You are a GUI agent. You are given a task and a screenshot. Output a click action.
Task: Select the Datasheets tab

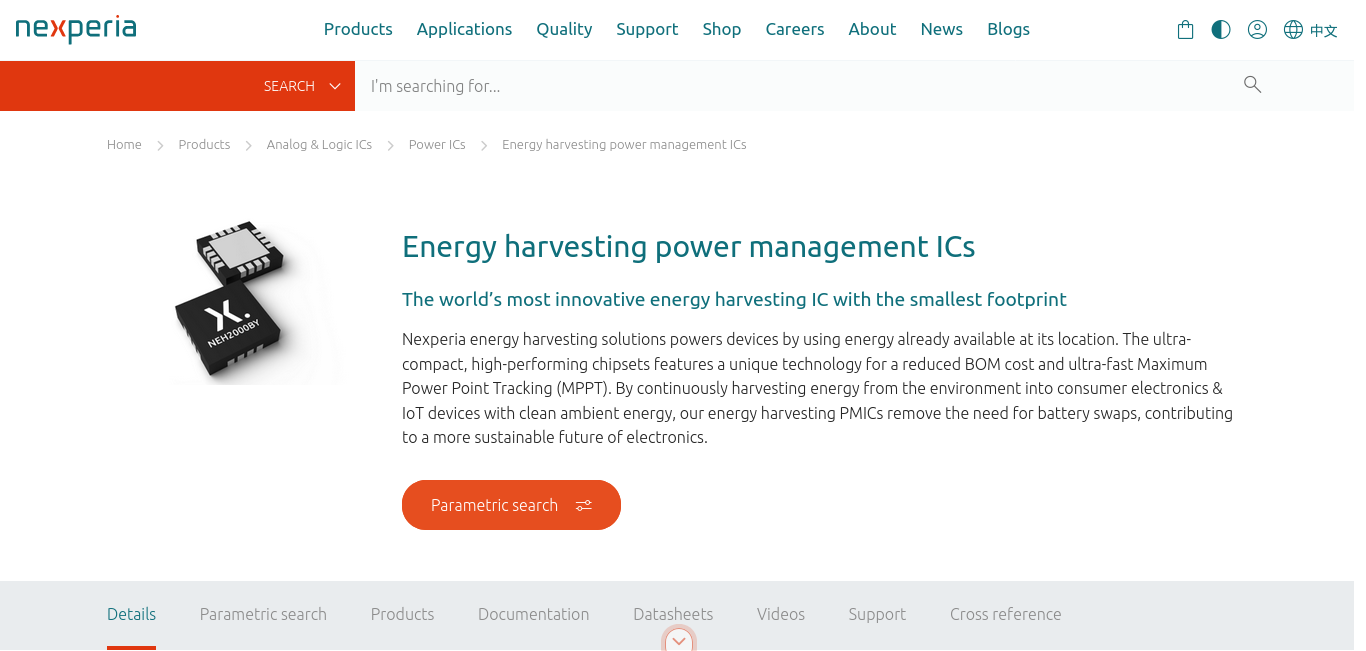tap(673, 614)
